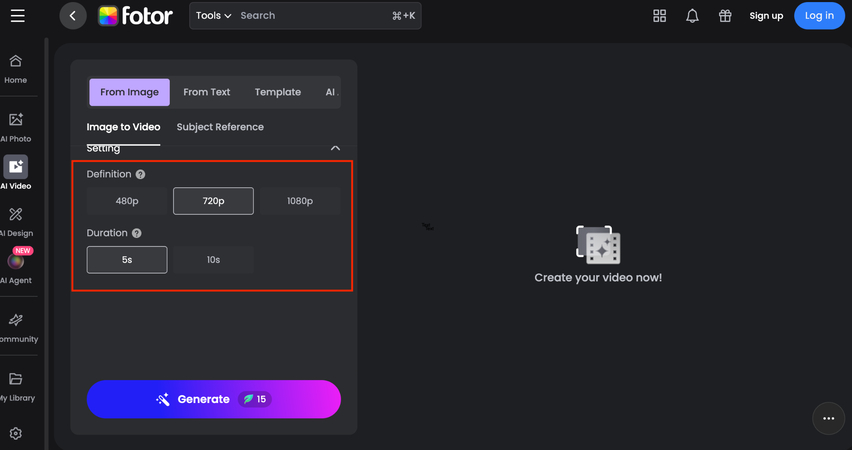Open the hamburger menu icon
The height and width of the screenshot is (450, 852).
(18, 16)
